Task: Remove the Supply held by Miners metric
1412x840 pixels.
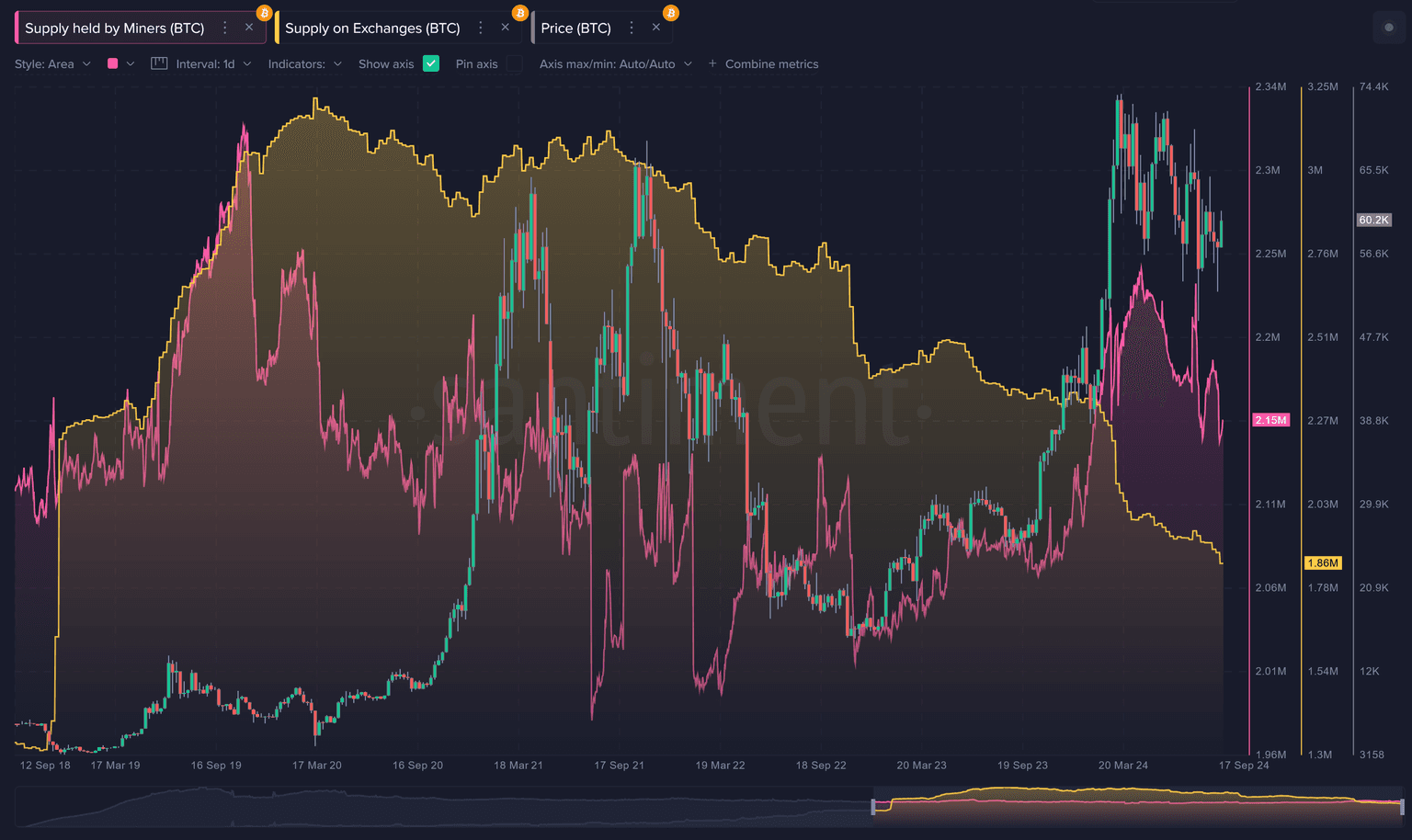Action: pyautogui.click(x=249, y=28)
